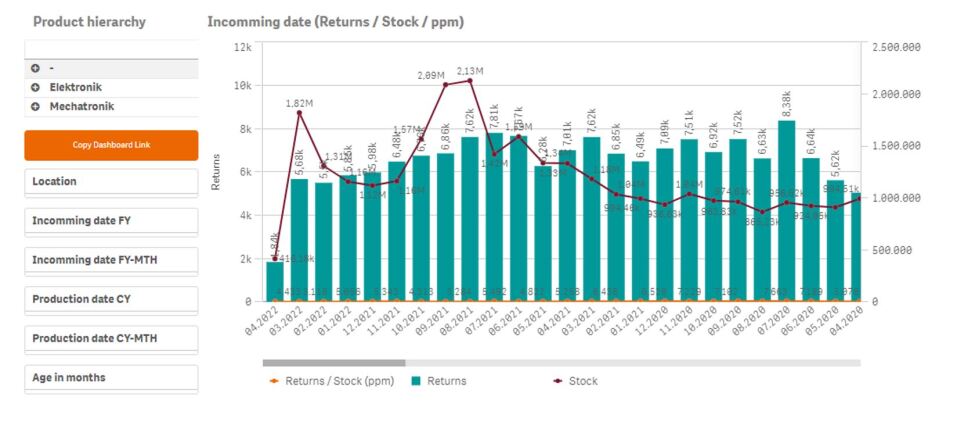
Task: Select the Returns bar for 12.2020
Action: pos(665,225)
